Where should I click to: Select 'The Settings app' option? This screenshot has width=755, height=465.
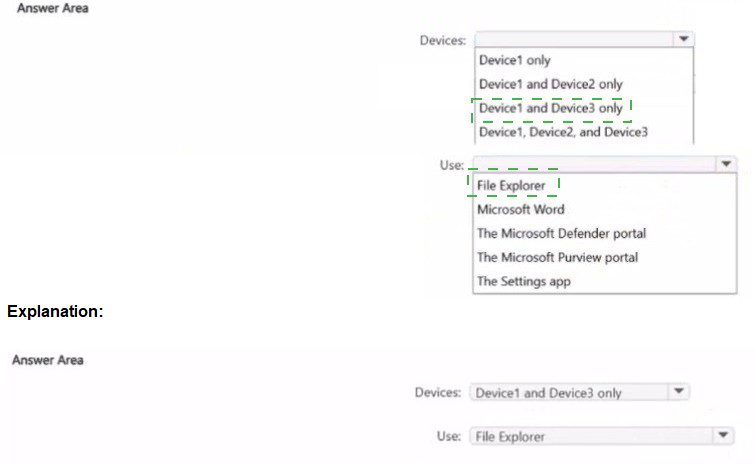pos(523,282)
